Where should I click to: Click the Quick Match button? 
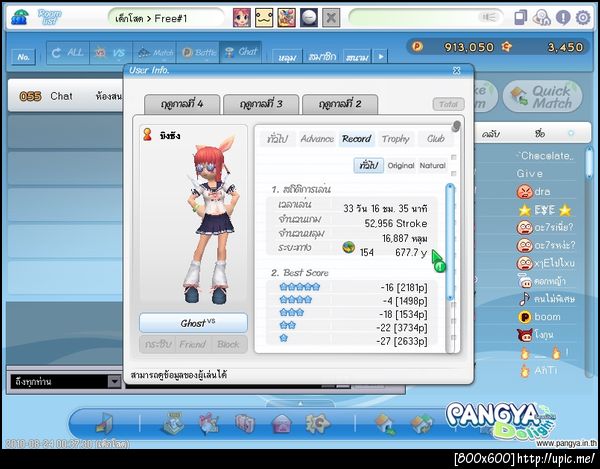click(x=543, y=96)
